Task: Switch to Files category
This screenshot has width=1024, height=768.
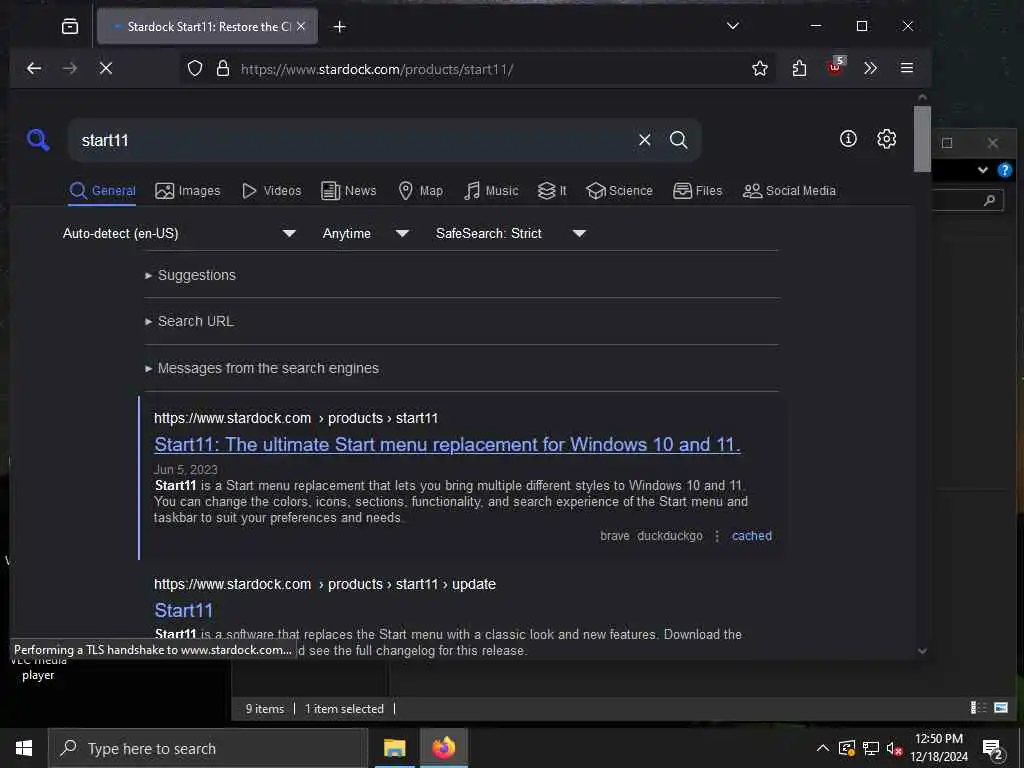Action: 697,191
